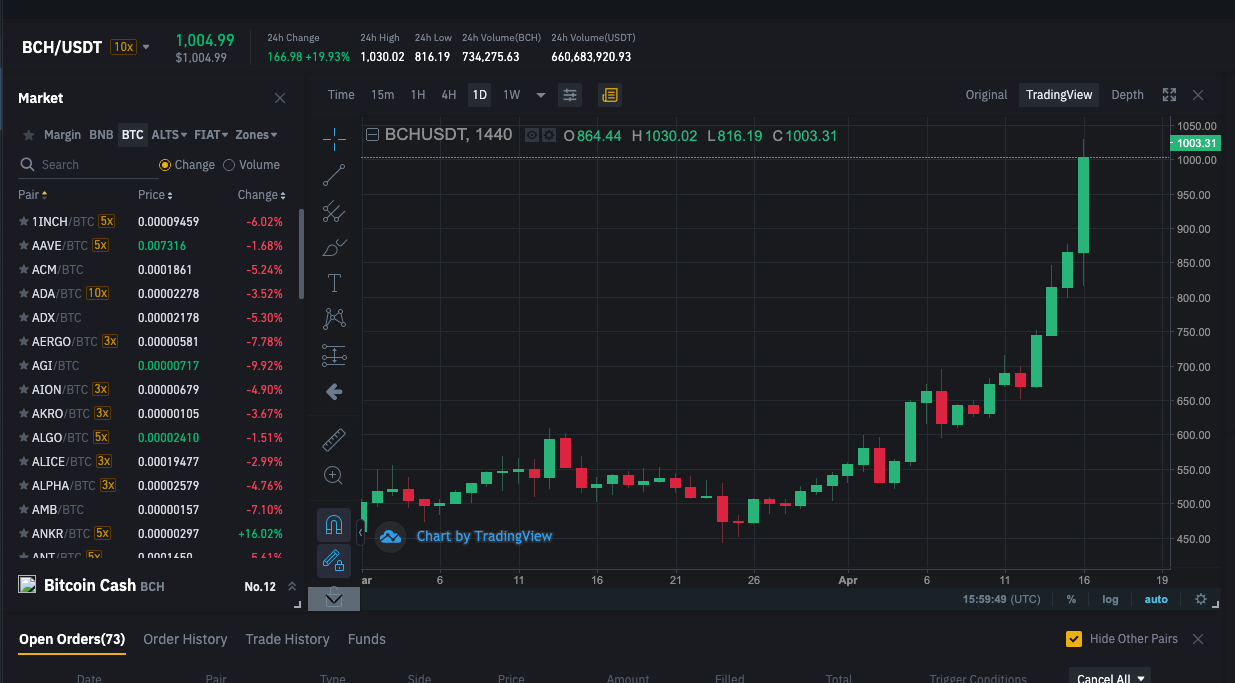Image resolution: width=1235 pixels, height=683 pixels.
Task: Click the market pair search field
Action: click(88, 165)
